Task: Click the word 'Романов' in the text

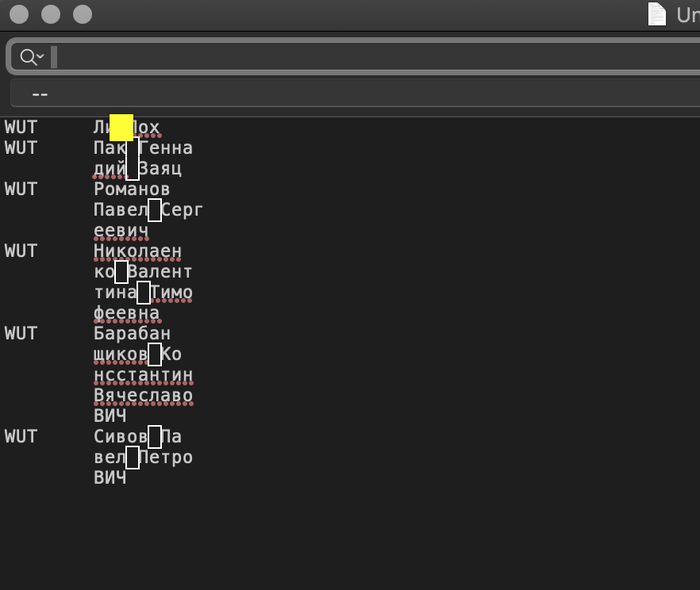Action: (x=132, y=189)
